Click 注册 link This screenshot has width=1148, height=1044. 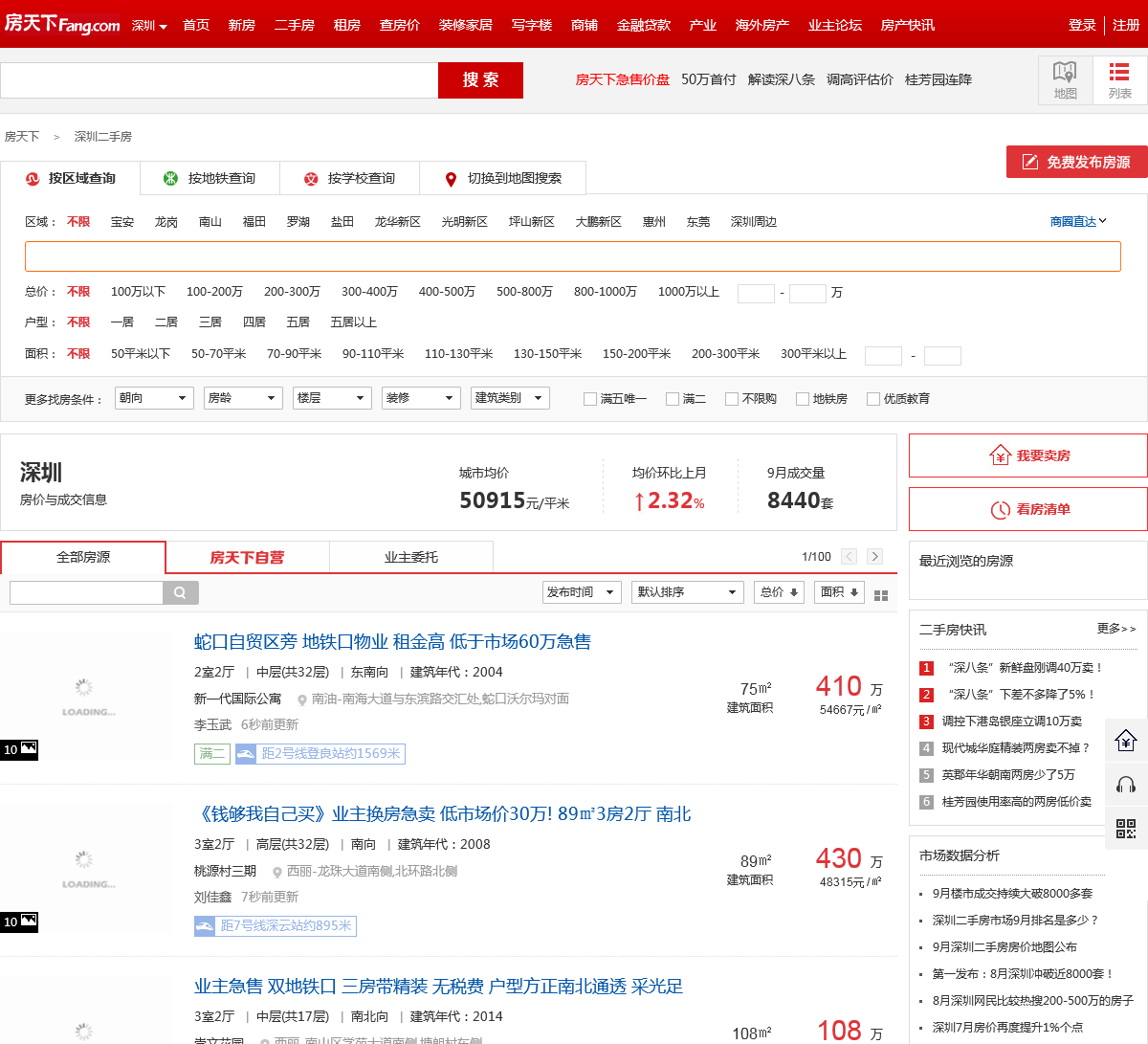click(1126, 25)
